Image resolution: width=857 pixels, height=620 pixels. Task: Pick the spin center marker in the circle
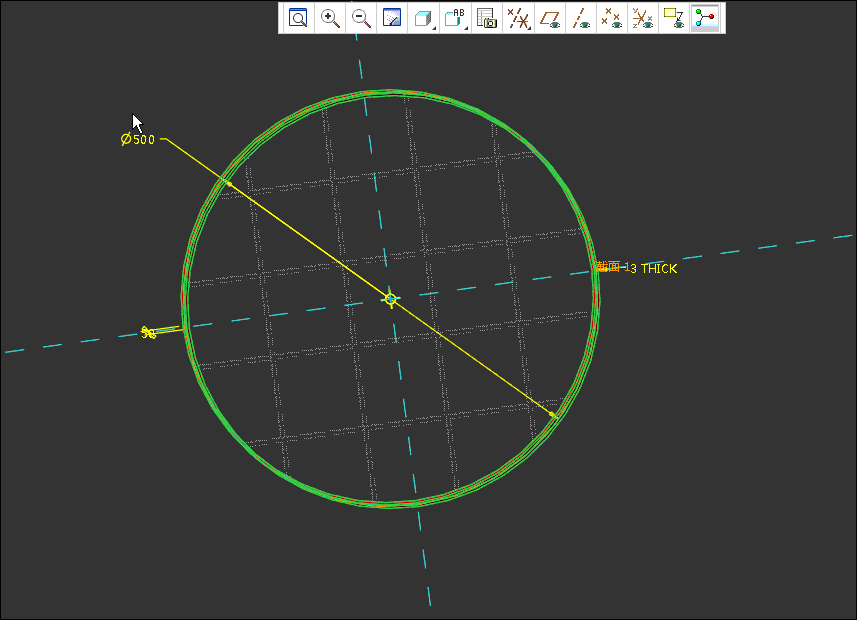click(390, 299)
